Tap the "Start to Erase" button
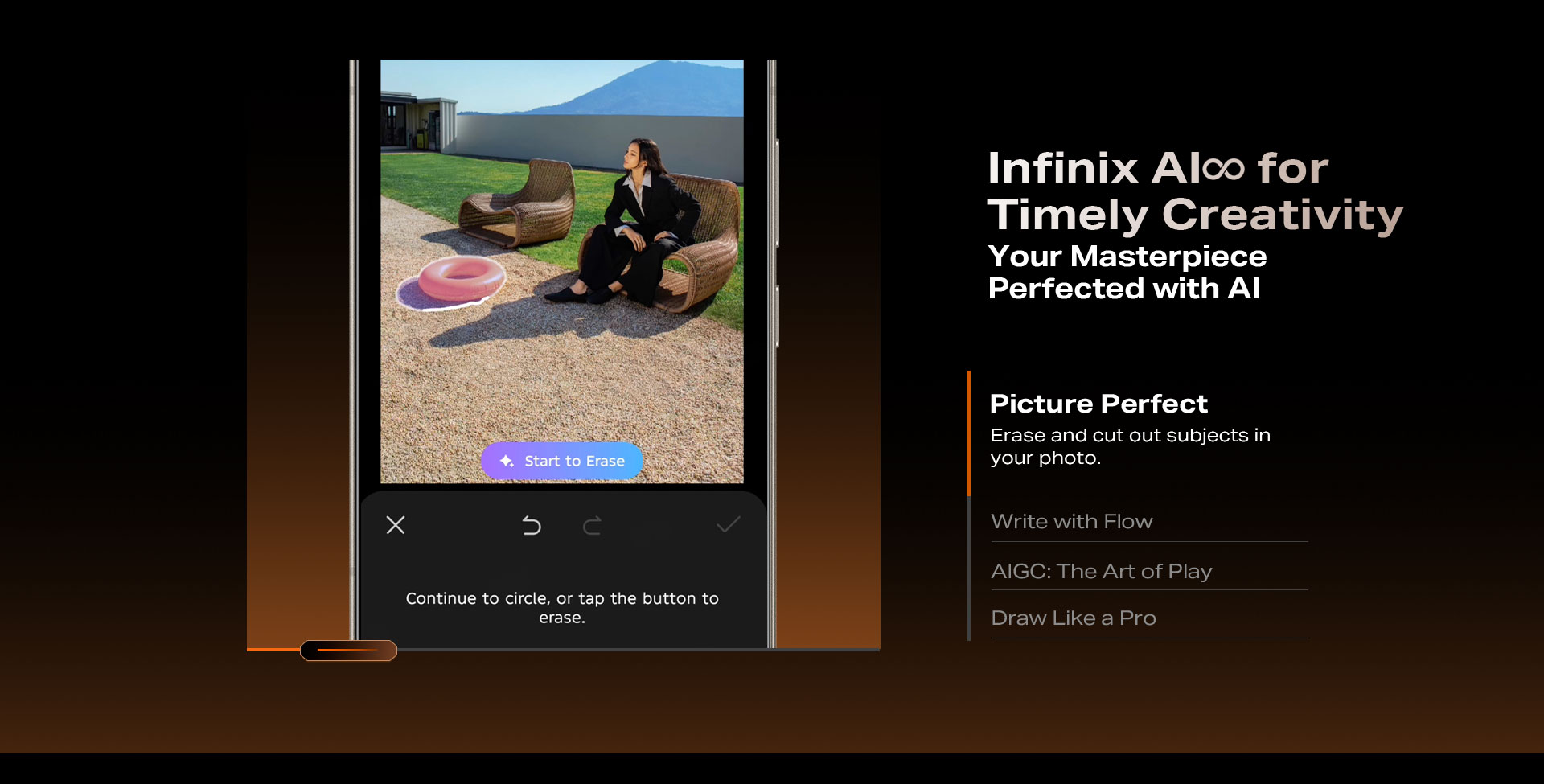Image resolution: width=1544 pixels, height=784 pixels. tap(561, 461)
